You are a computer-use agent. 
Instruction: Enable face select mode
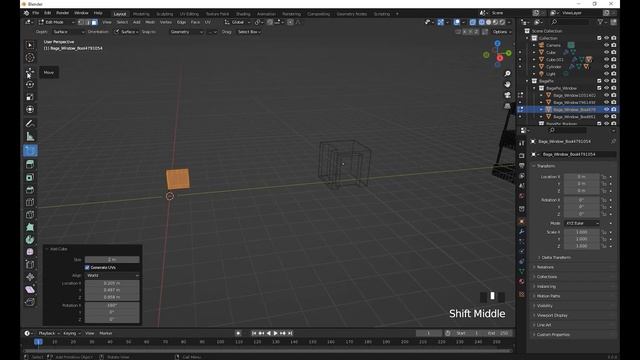pyautogui.click(x=94, y=22)
